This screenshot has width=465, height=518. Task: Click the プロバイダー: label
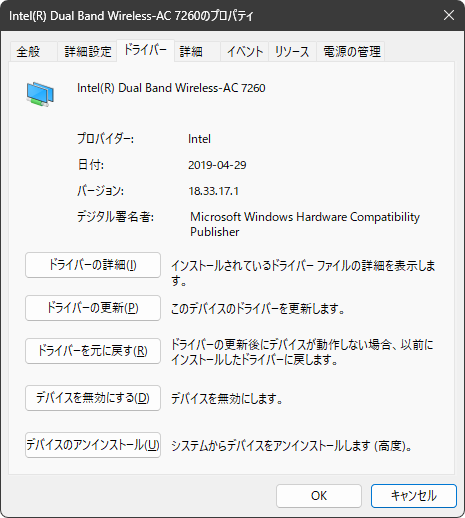pyautogui.click(x=105, y=139)
